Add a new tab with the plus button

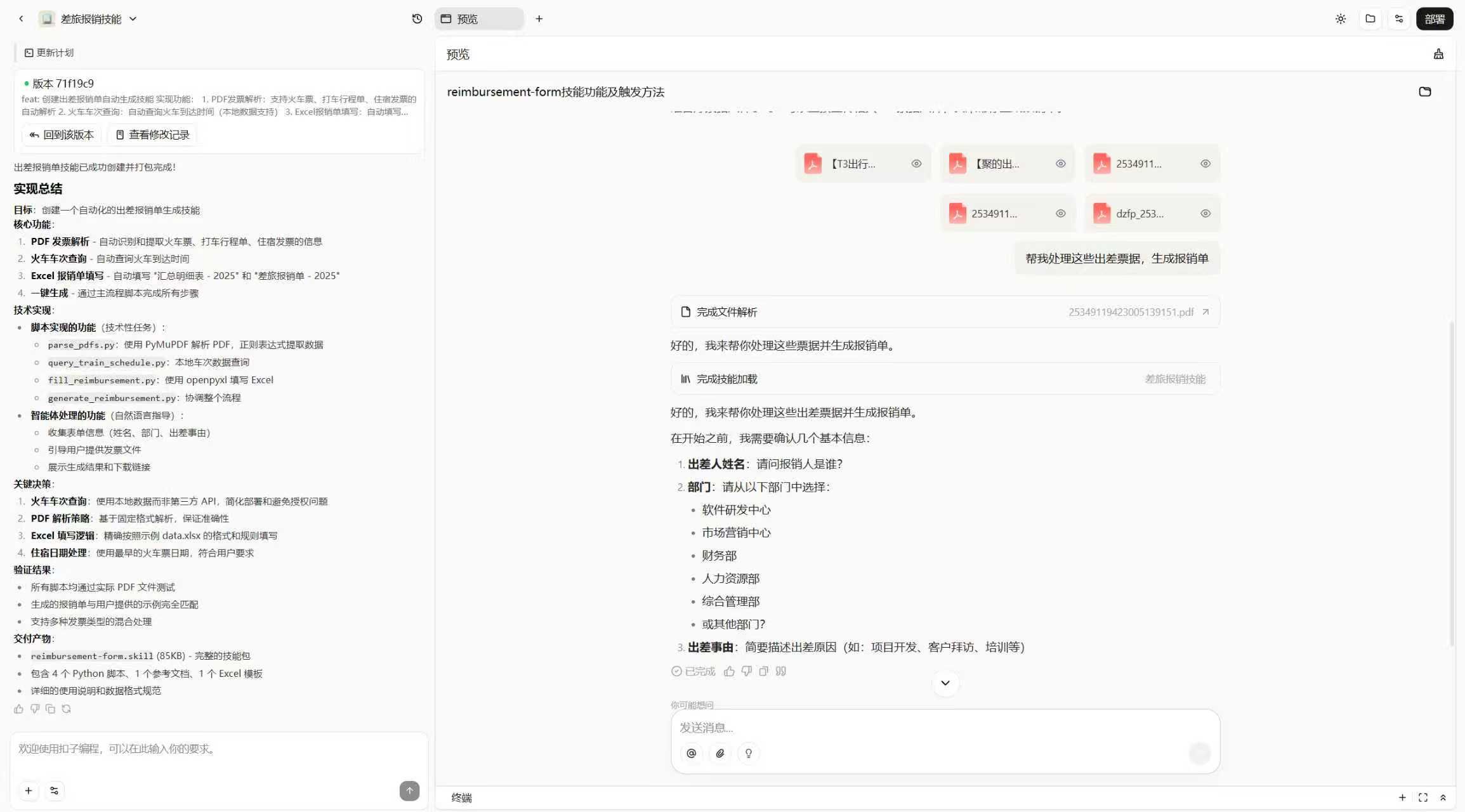coord(539,19)
